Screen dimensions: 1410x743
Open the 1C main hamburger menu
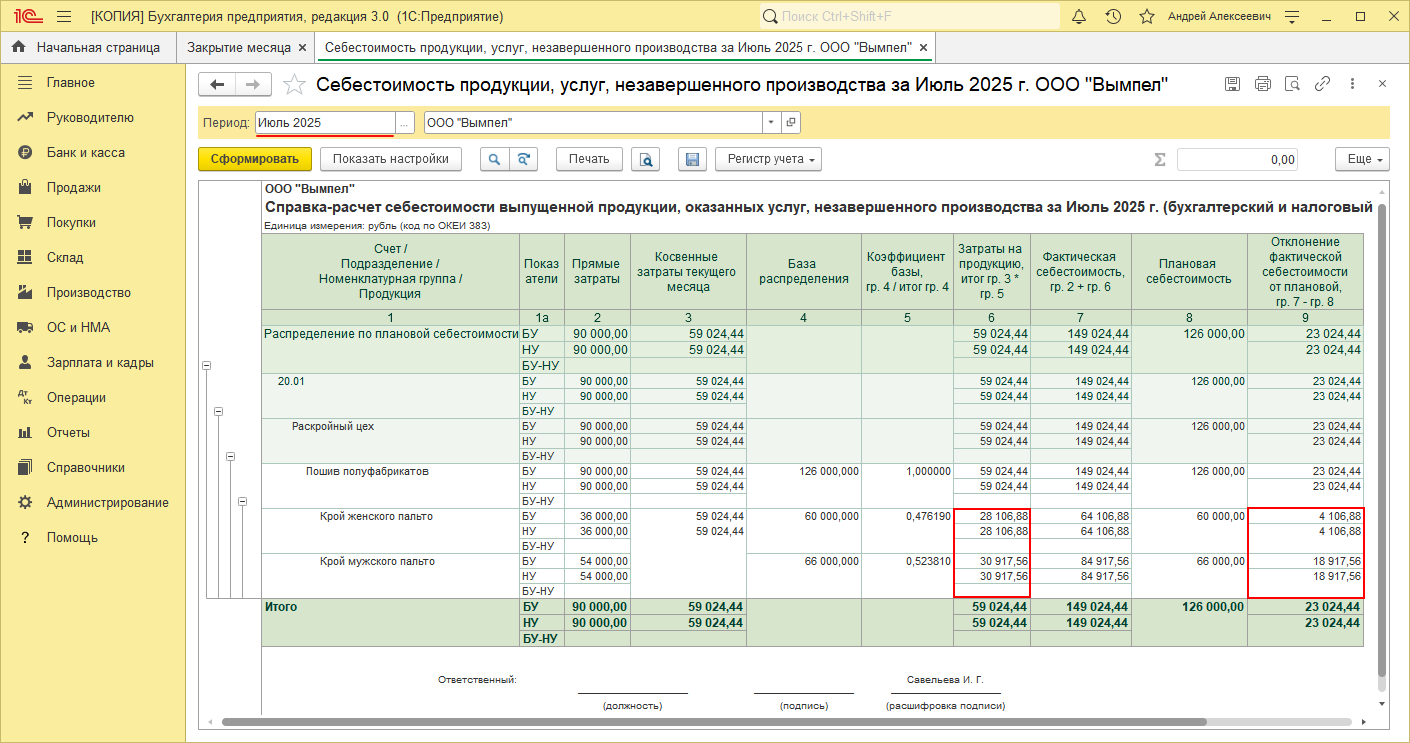point(64,17)
